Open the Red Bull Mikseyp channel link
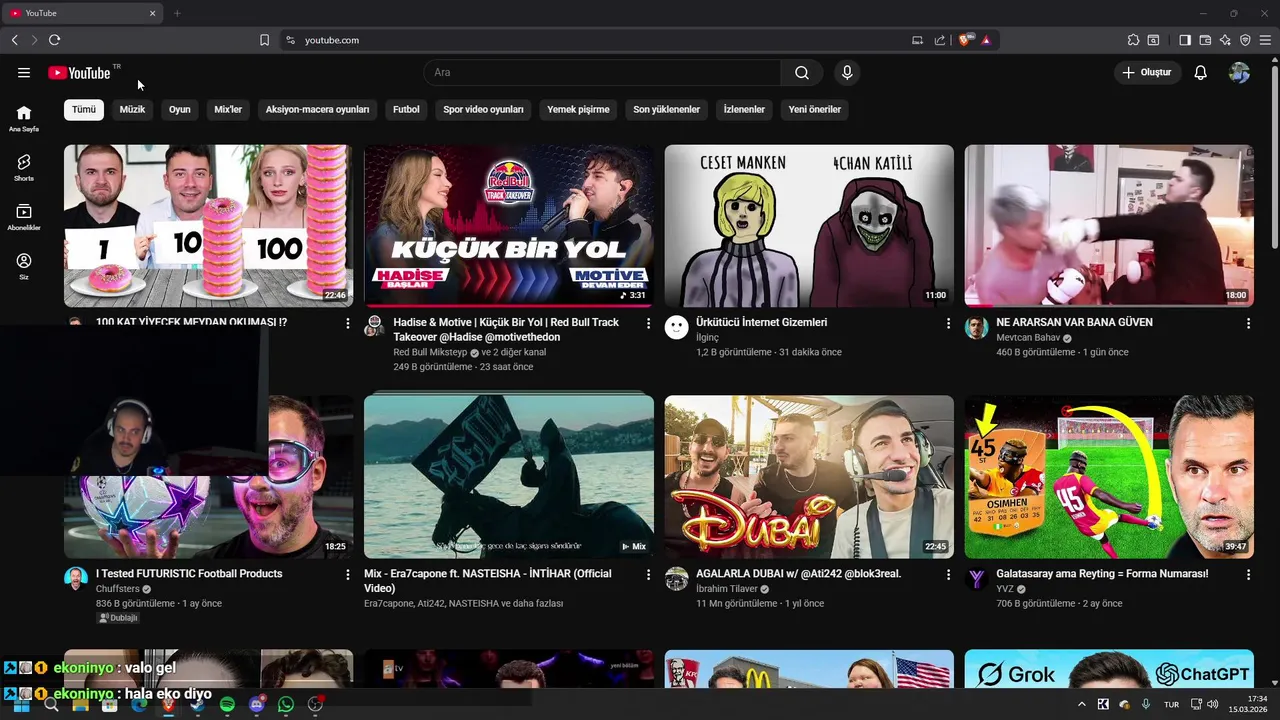Screen dimensions: 1280x720 430,352
